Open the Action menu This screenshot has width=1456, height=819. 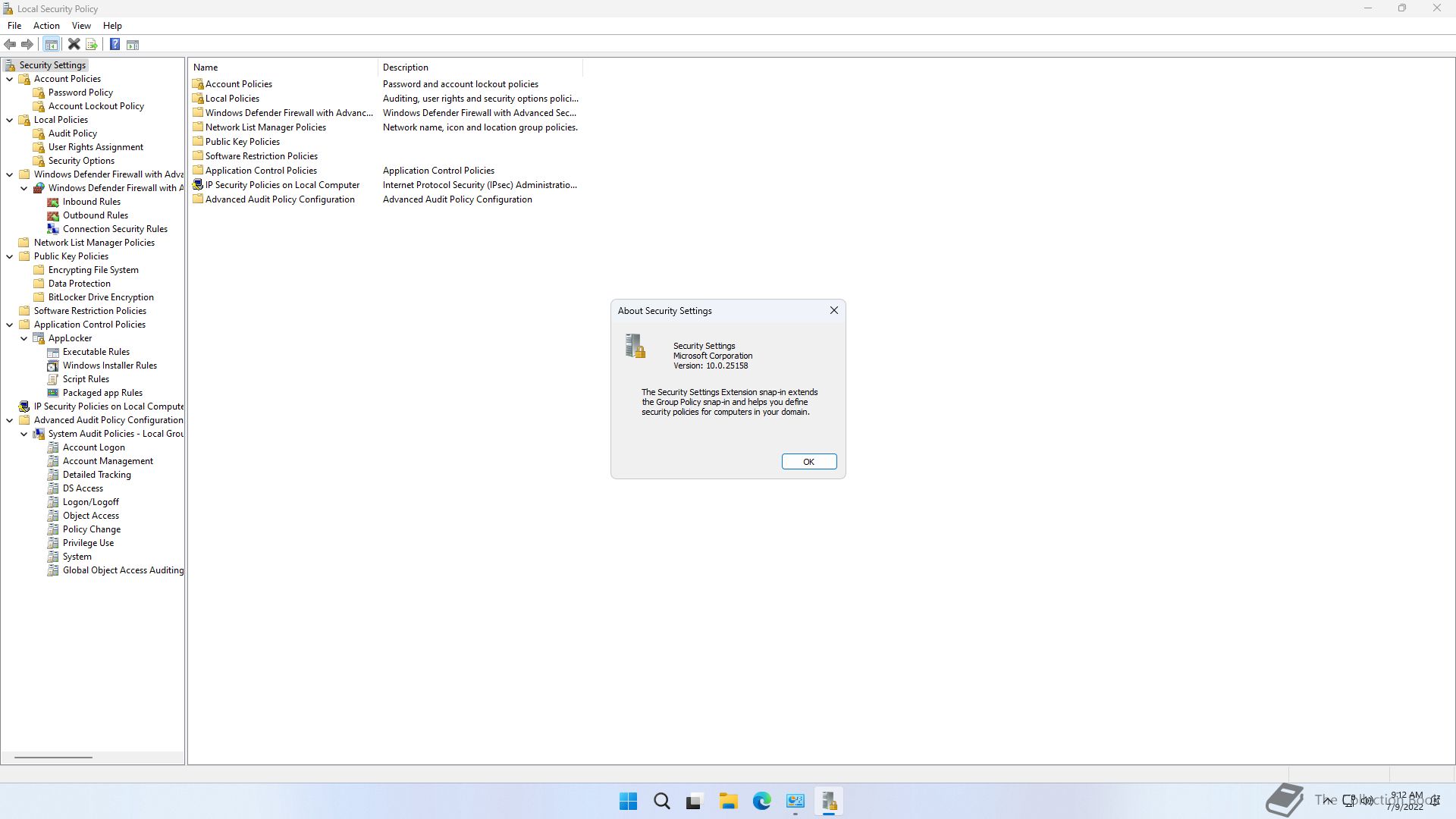(46, 26)
